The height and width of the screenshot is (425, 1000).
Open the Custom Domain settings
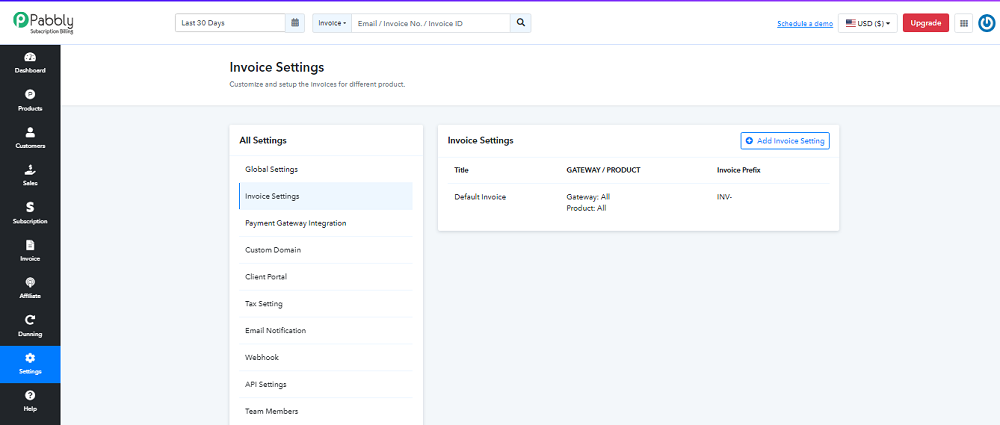click(x=326, y=250)
